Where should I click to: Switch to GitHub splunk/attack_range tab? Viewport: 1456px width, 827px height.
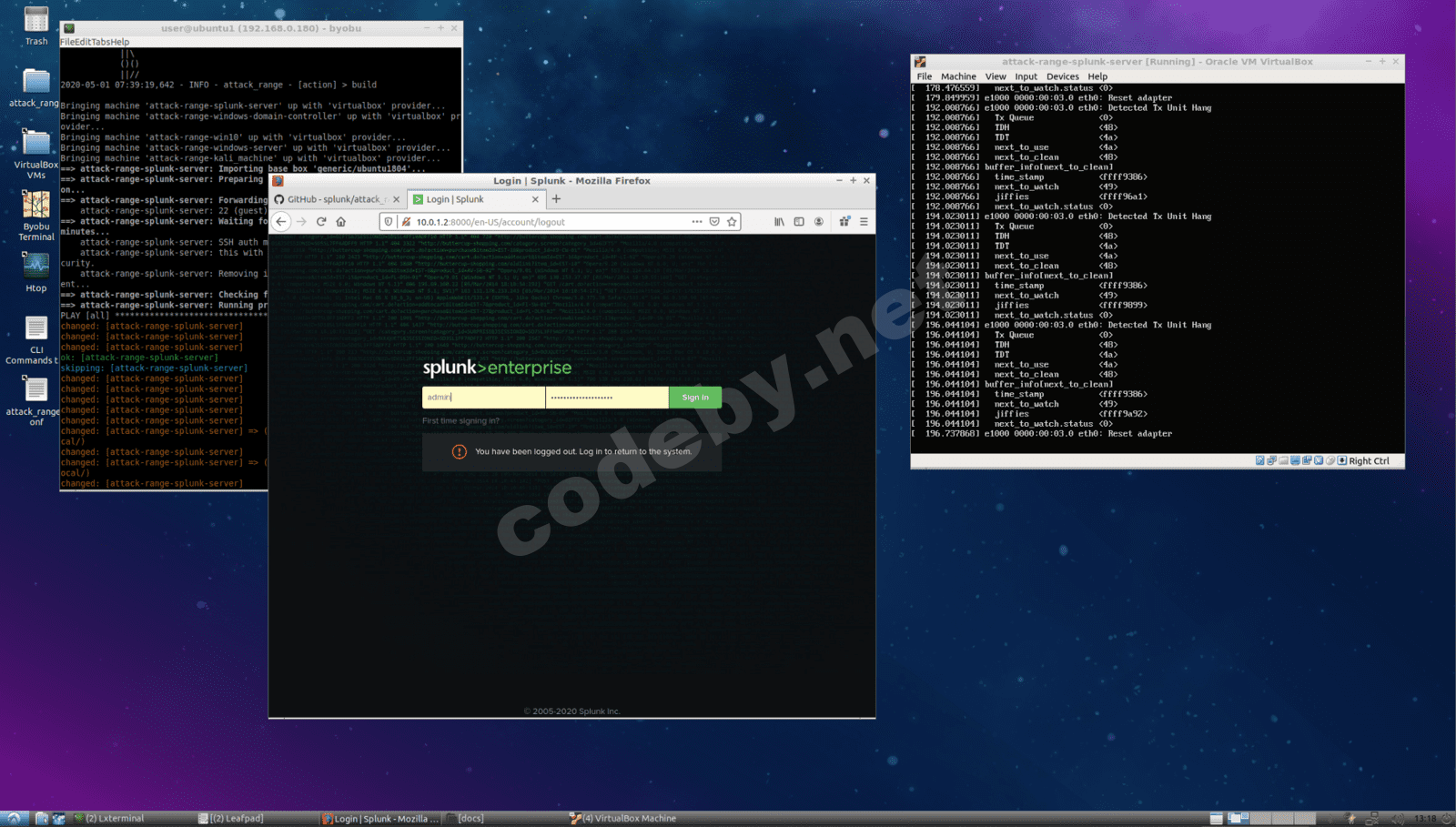336,199
